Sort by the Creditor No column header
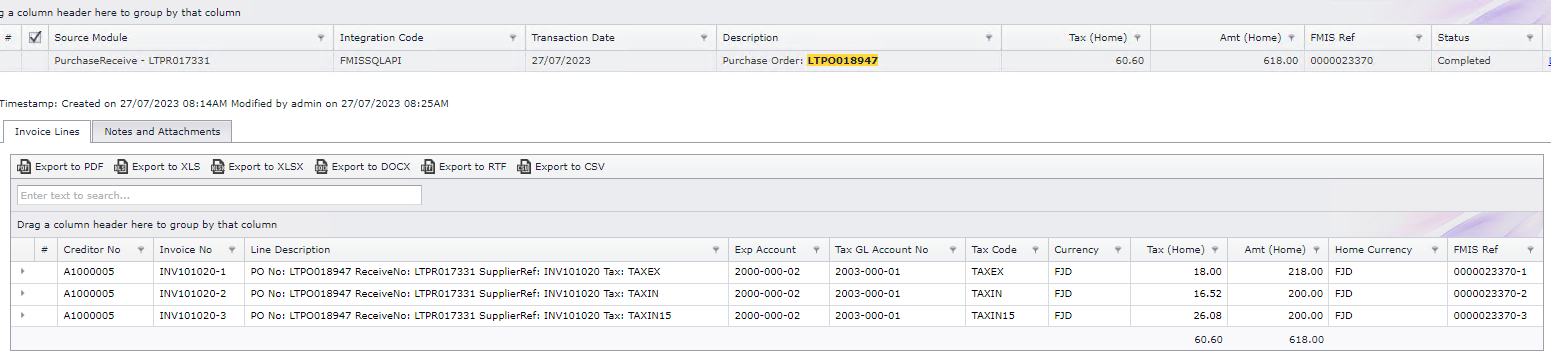 pos(92,250)
